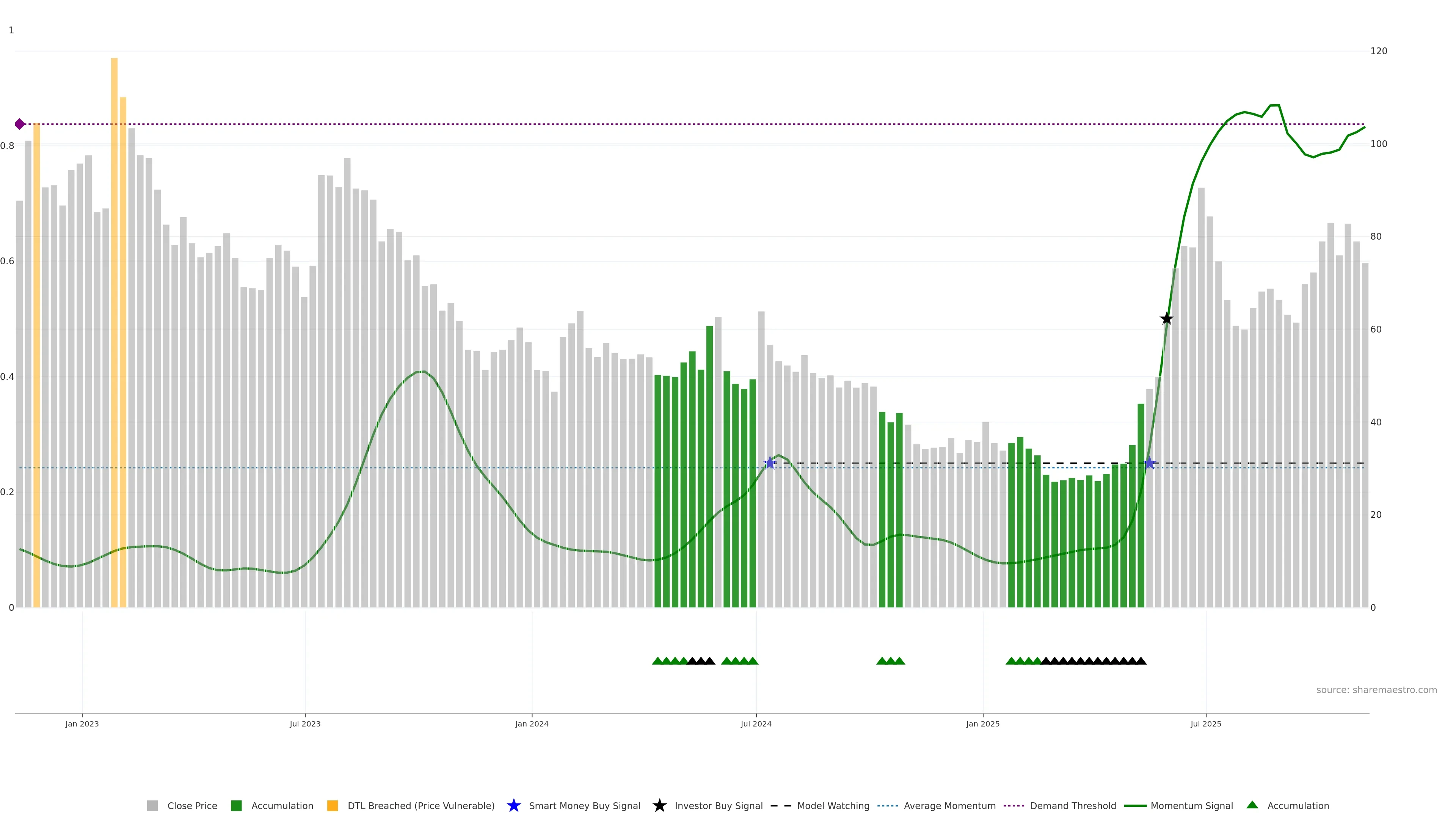
Task: Click green accumulation triangles near October 2024
Action: coord(890,661)
